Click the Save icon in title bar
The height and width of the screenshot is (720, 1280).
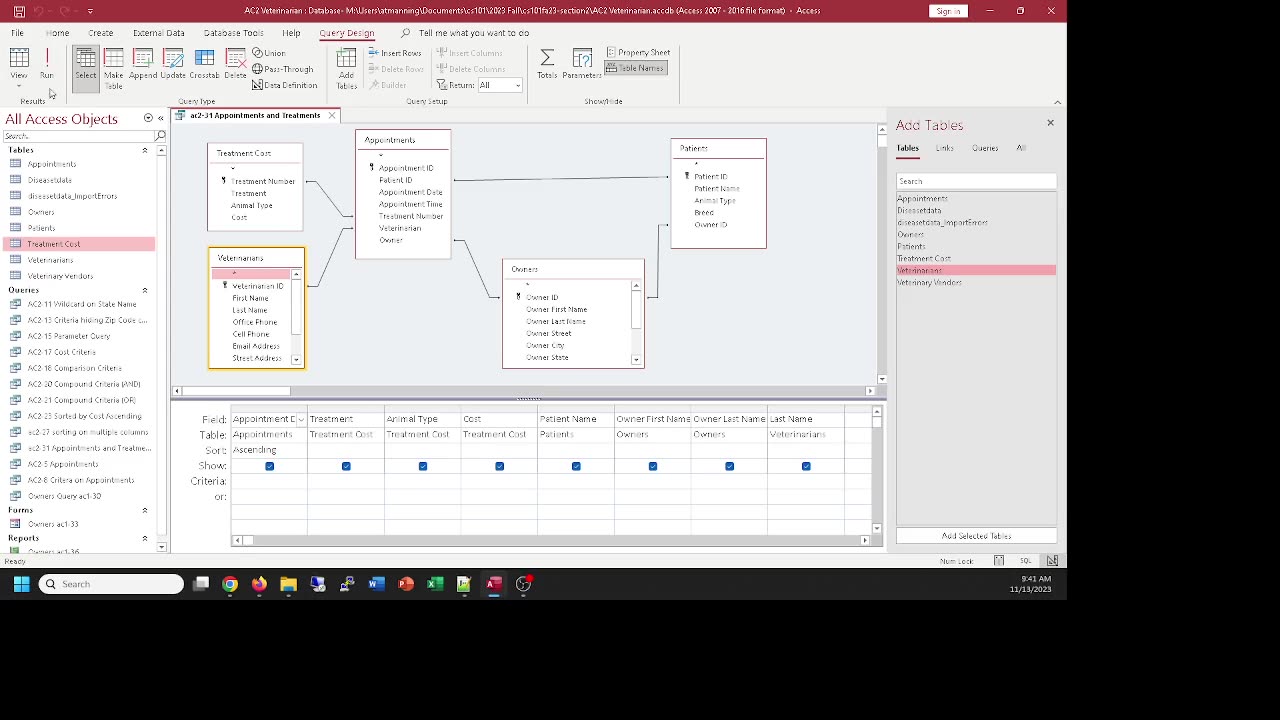click(19, 11)
